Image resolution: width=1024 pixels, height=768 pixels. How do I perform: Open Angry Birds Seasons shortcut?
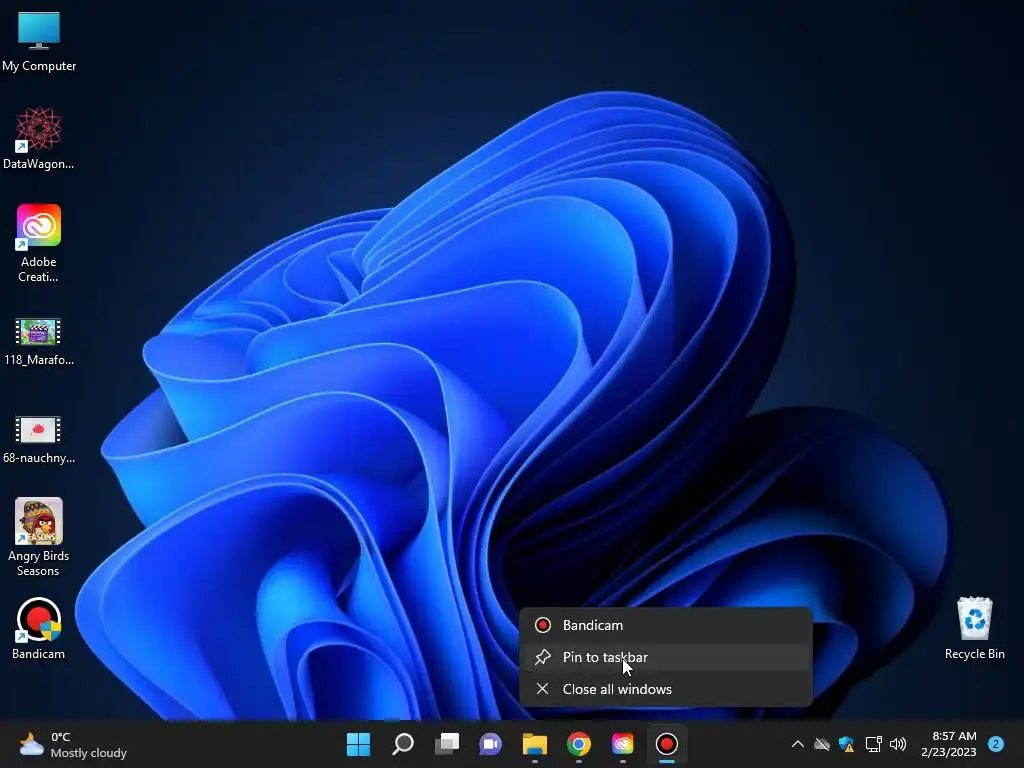(x=39, y=537)
